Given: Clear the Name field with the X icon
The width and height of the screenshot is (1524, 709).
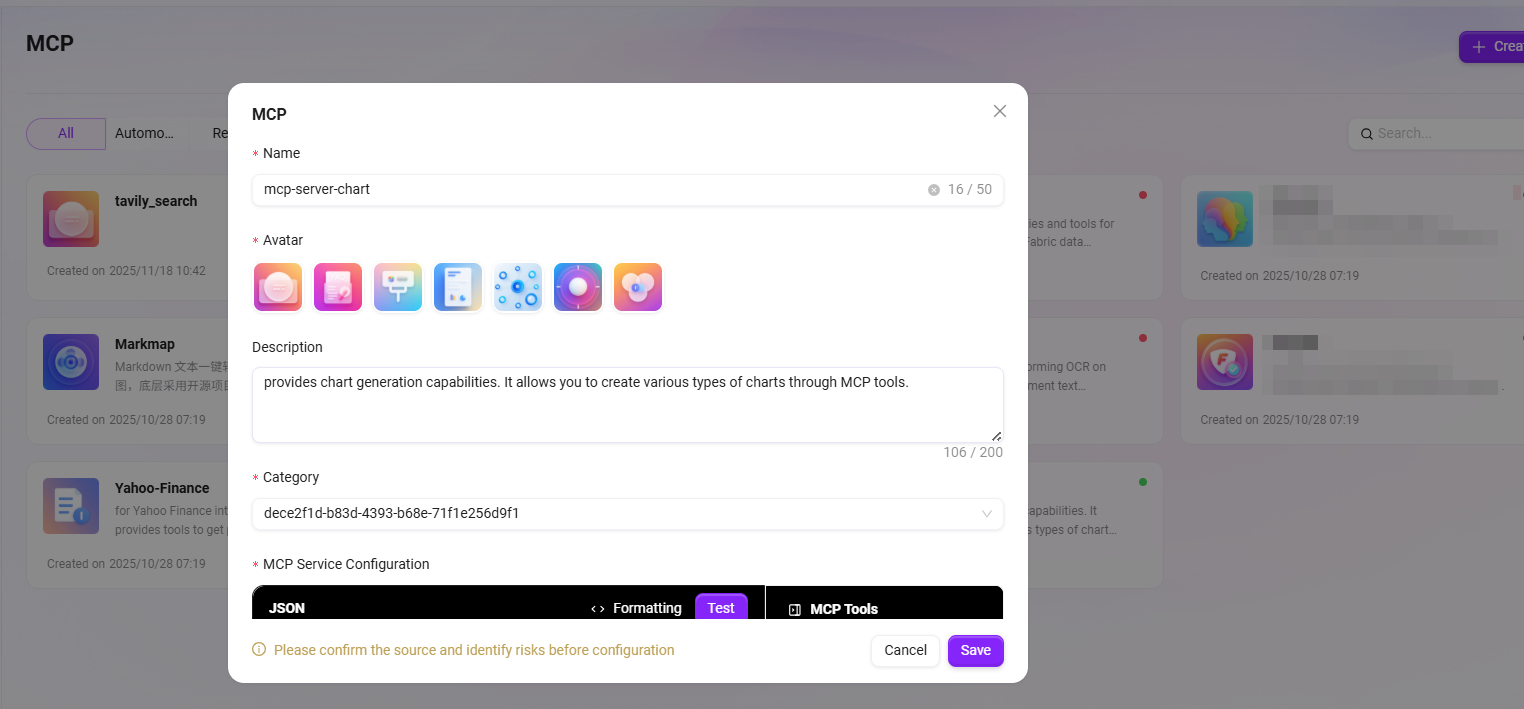Looking at the screenshot, I should 934,190.
